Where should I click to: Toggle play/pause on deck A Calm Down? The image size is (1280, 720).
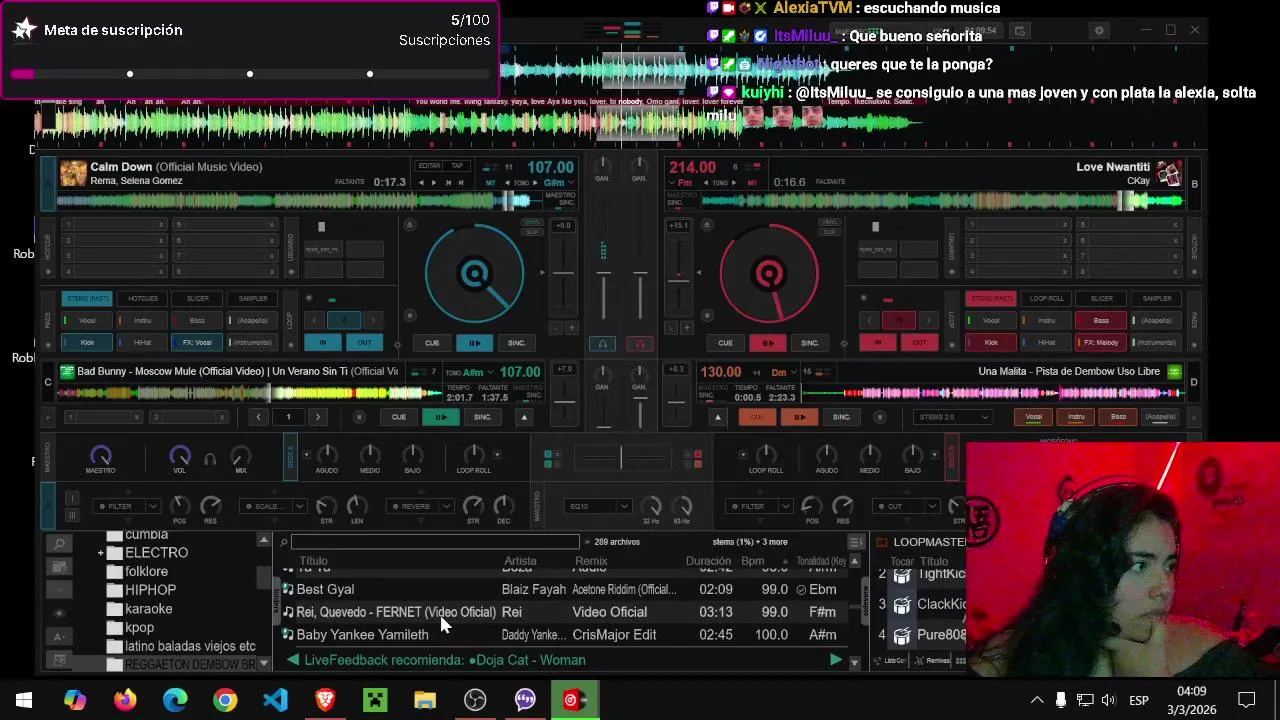[x=474, y=343]
